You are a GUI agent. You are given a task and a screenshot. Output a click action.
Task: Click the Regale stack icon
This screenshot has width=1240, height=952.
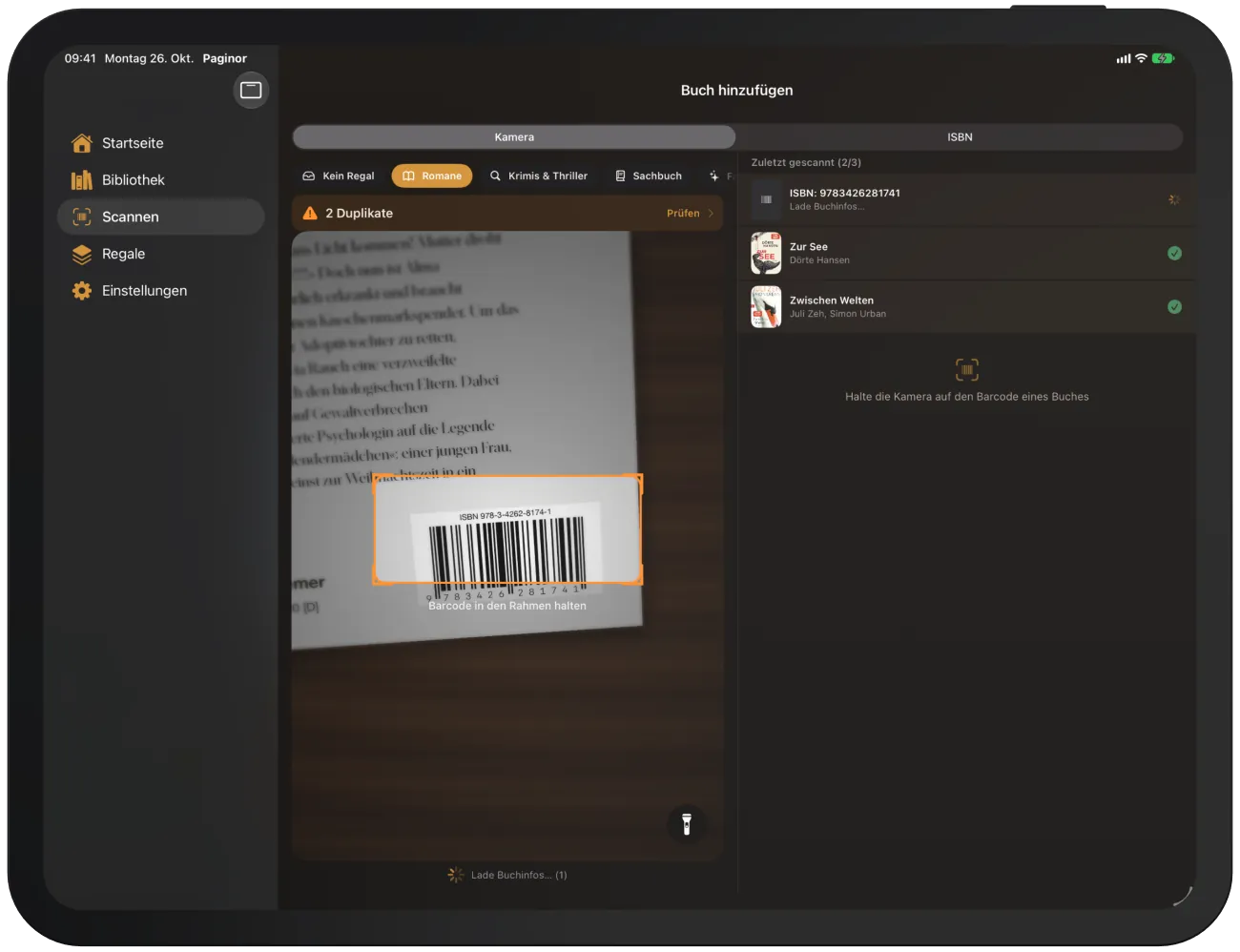tap(82, 254)
